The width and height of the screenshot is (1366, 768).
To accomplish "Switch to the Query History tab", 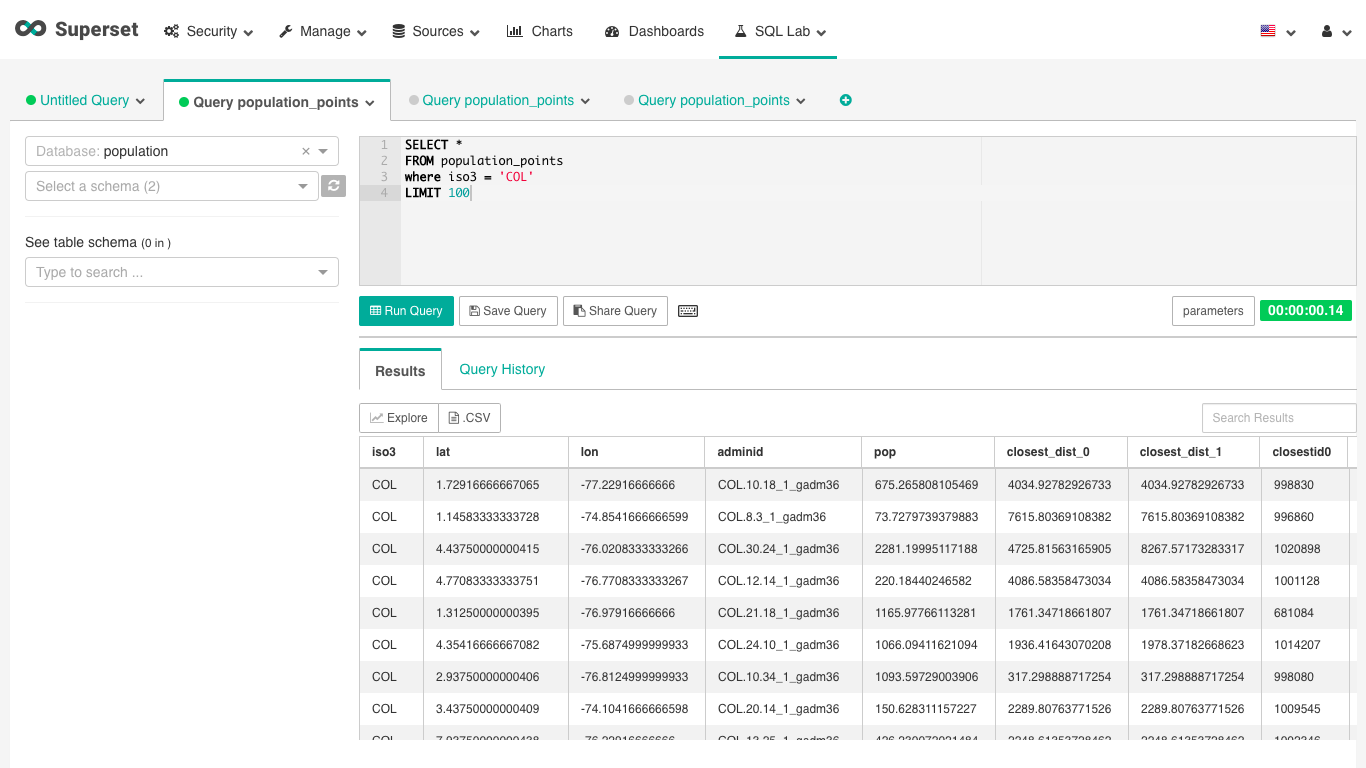I will [502, 369].
